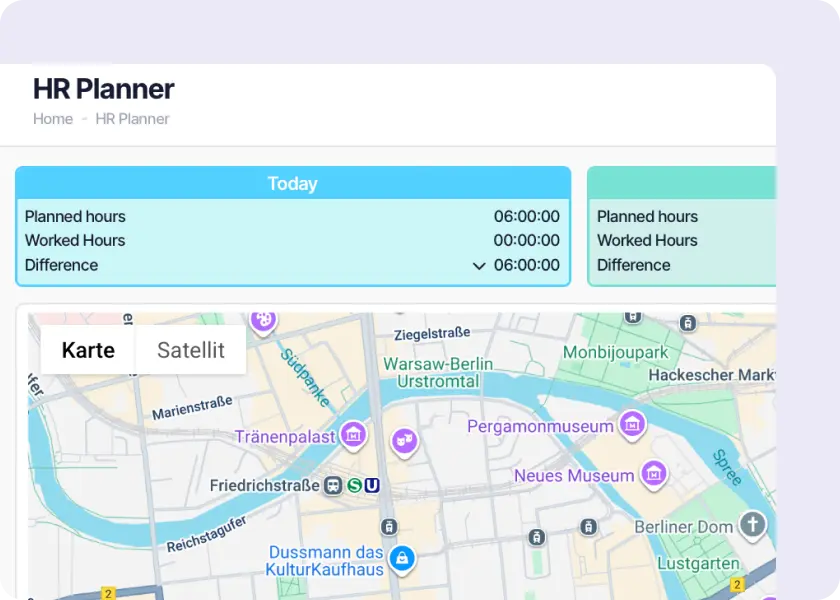
Task: Select the theater masks map pin
Action: click(x=404, y=441)
